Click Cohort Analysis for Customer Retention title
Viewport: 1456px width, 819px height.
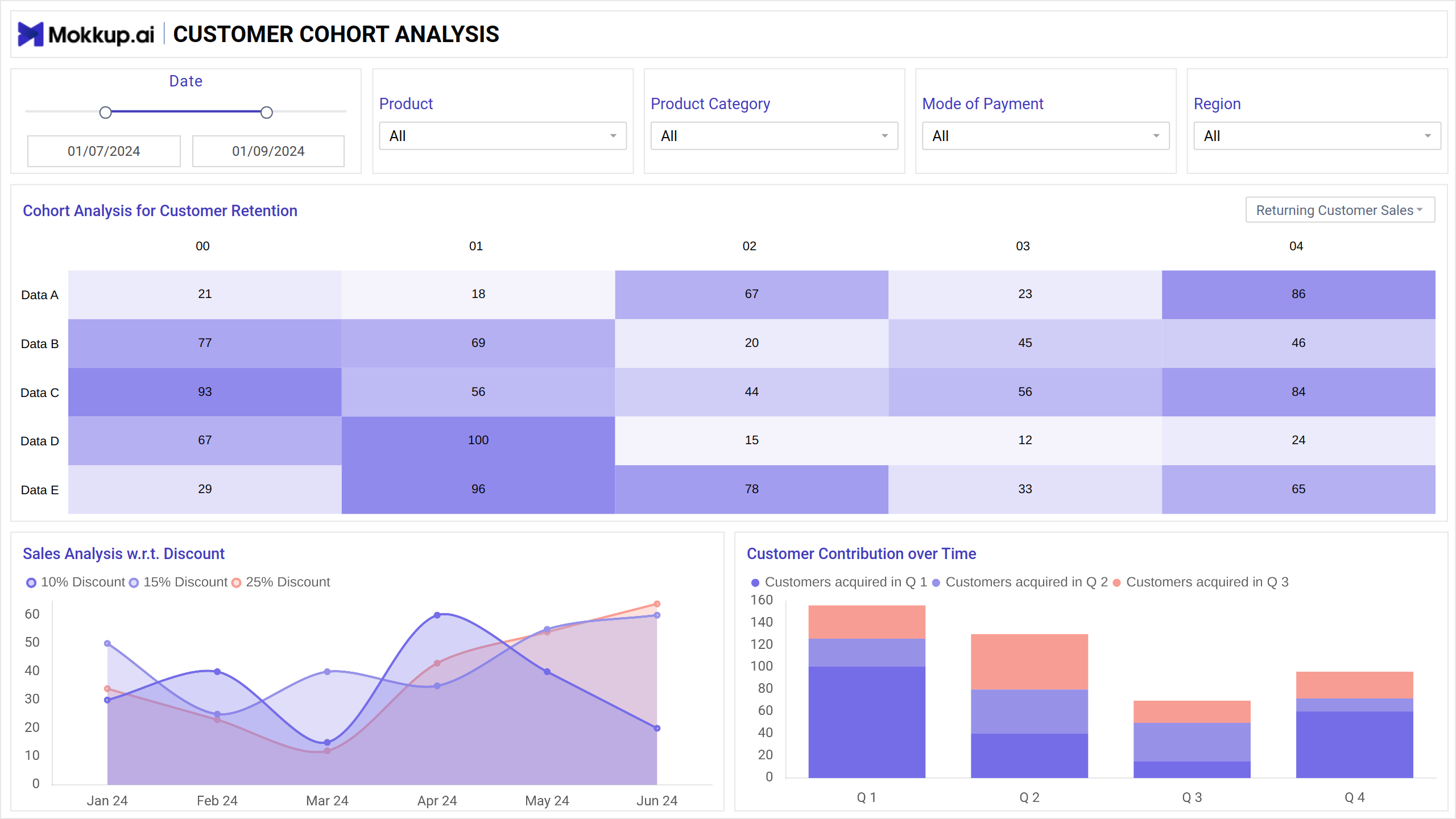pyautogui.click(x=160, y=211)
